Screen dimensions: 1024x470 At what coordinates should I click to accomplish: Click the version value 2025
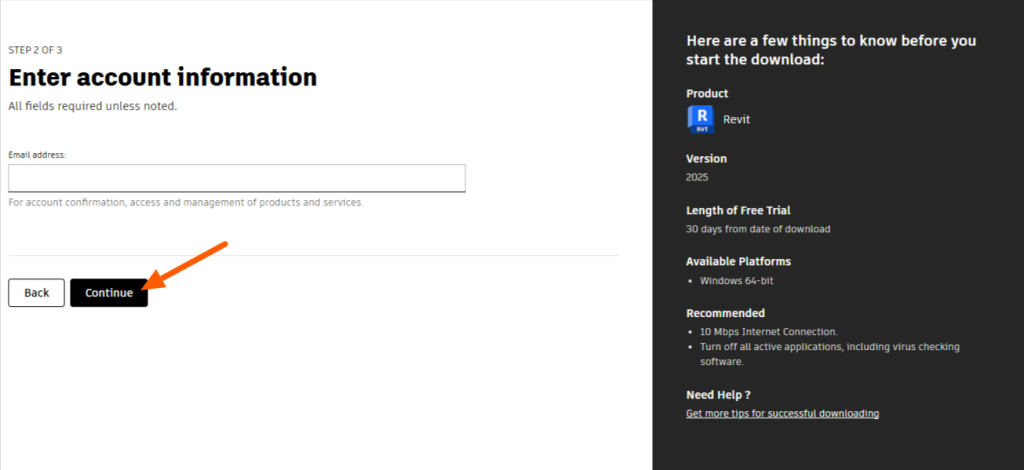[x=697, y=177]
